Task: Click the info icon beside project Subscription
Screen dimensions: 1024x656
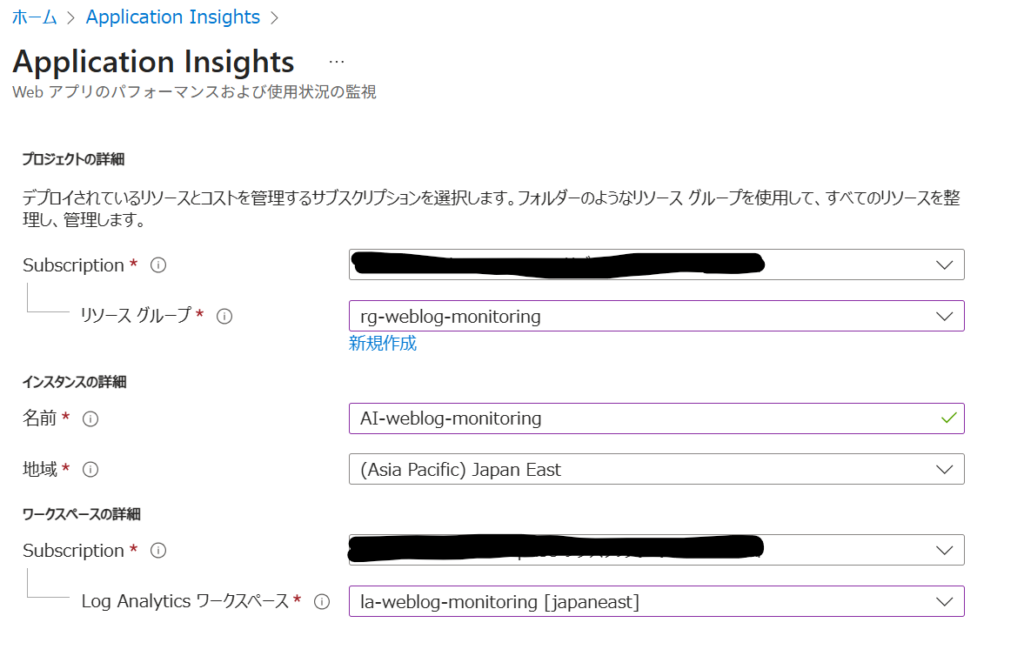Action: pyautogui.click(x=158, y=266)
